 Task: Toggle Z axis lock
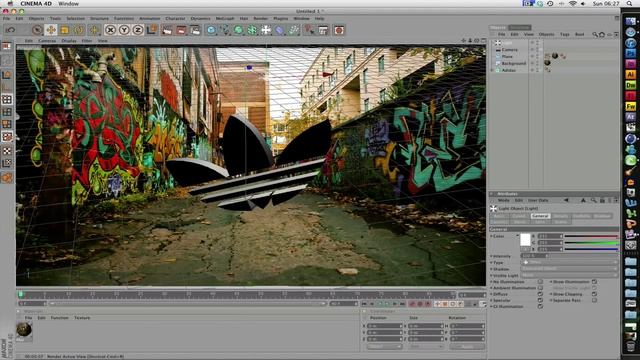click(138, 30)
